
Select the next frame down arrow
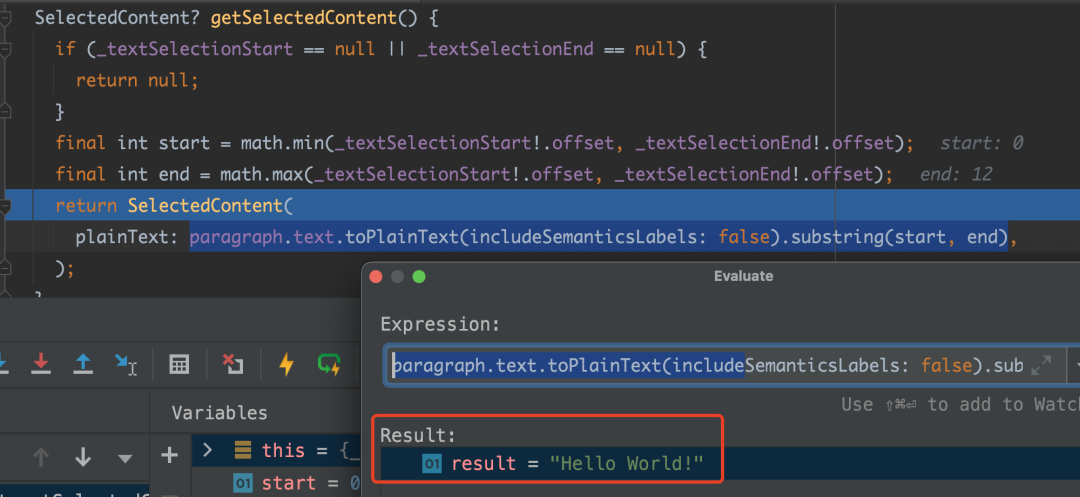point(83,457)
